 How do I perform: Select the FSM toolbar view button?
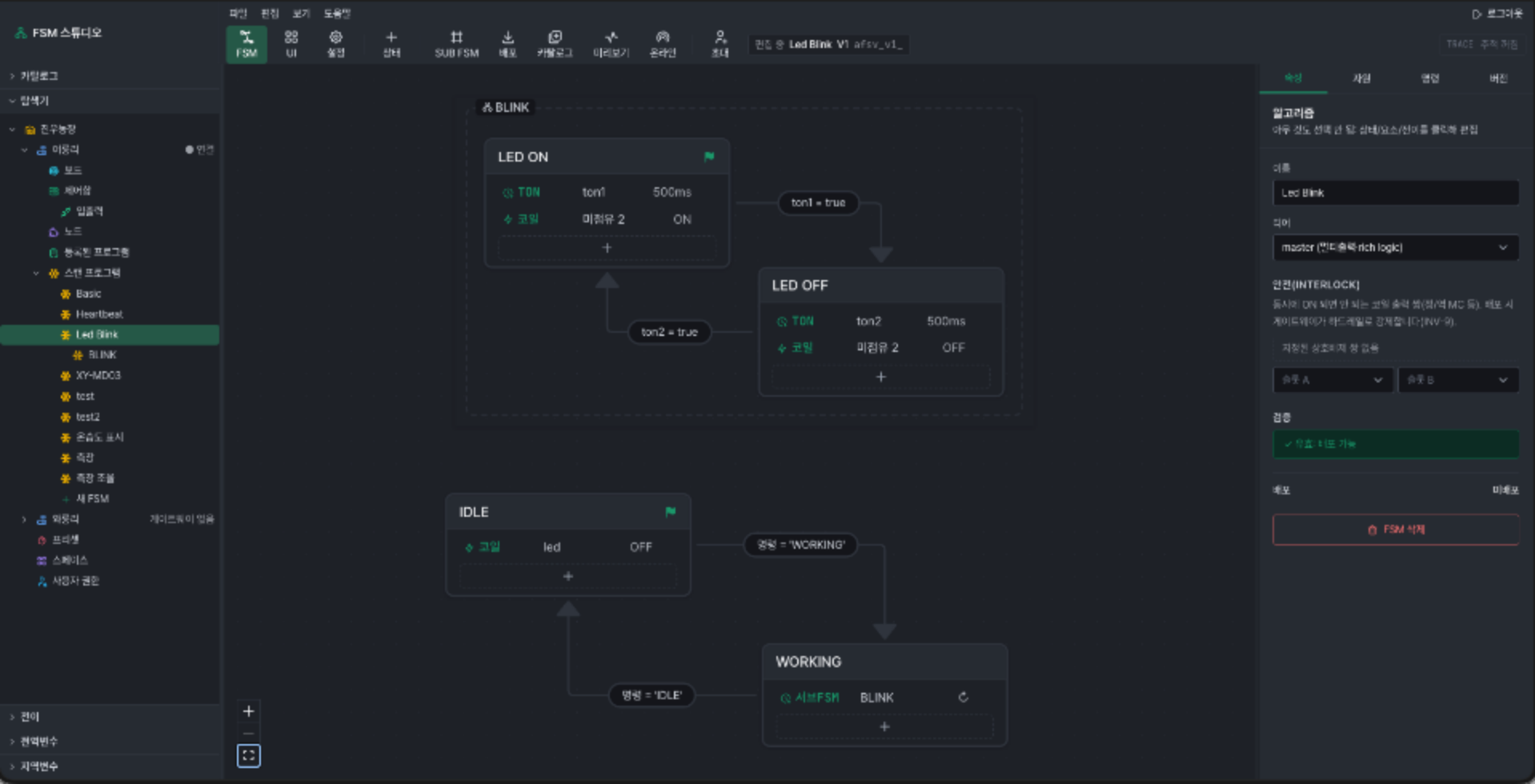pos(246,44)
